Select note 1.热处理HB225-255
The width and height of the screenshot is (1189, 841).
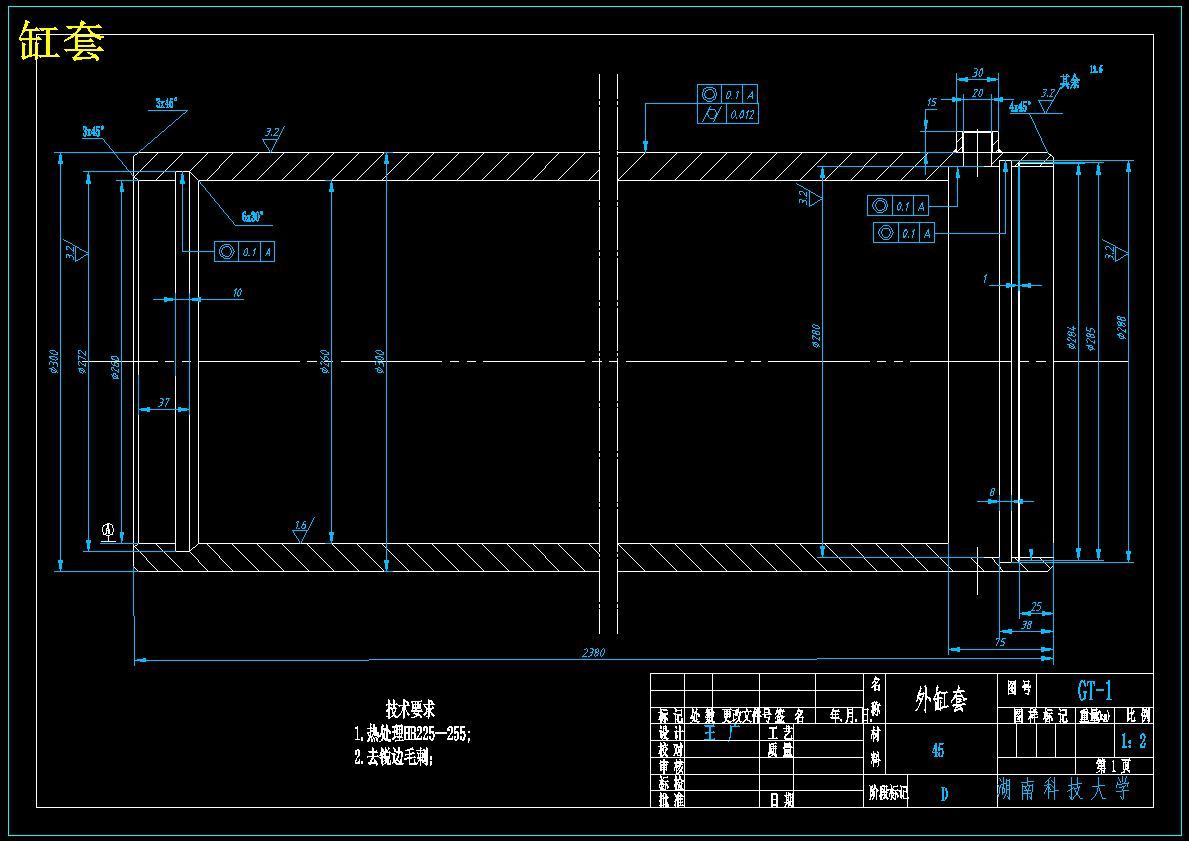click(413, 734)
